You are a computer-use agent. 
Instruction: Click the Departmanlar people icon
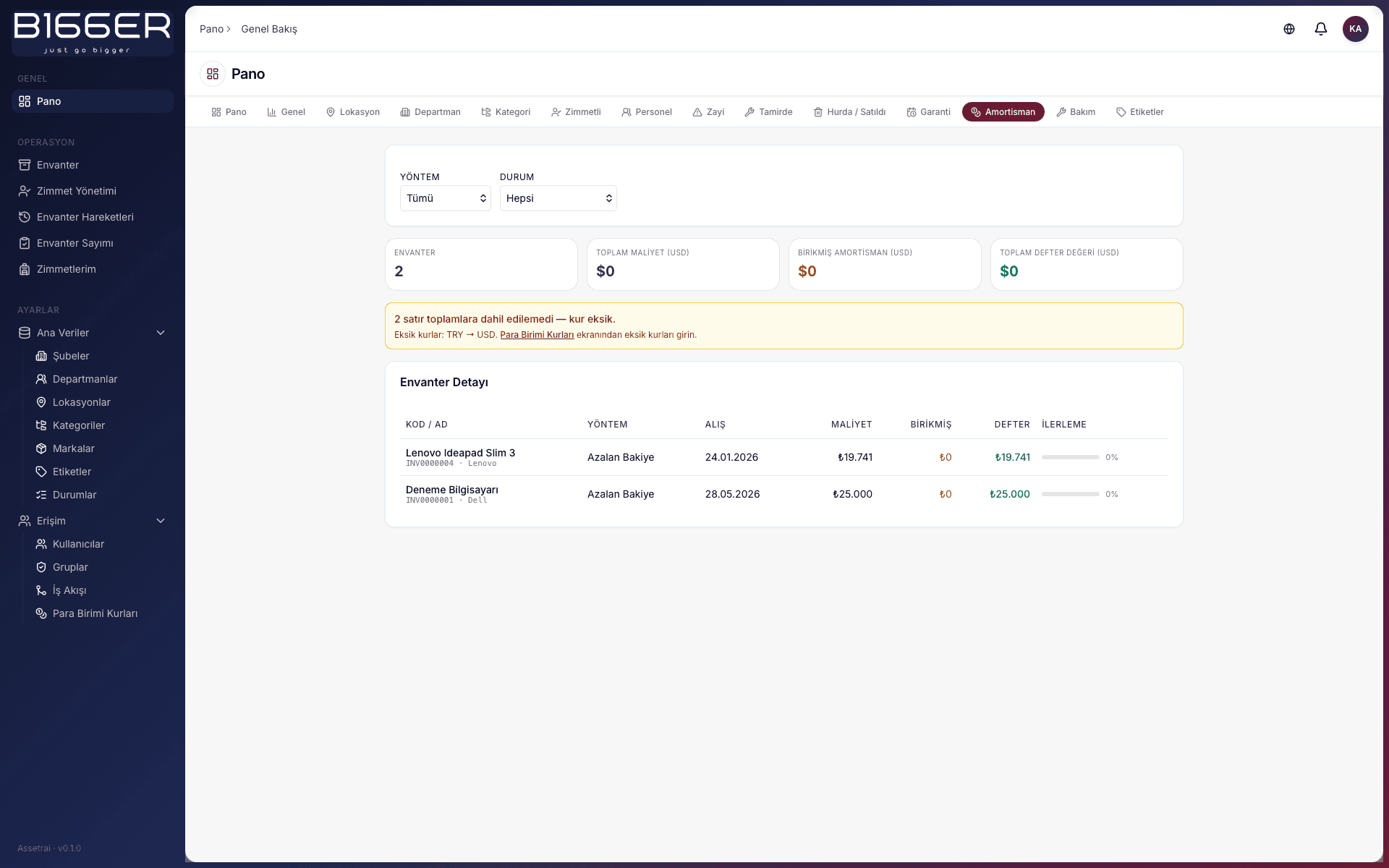[x=41, y=379]
